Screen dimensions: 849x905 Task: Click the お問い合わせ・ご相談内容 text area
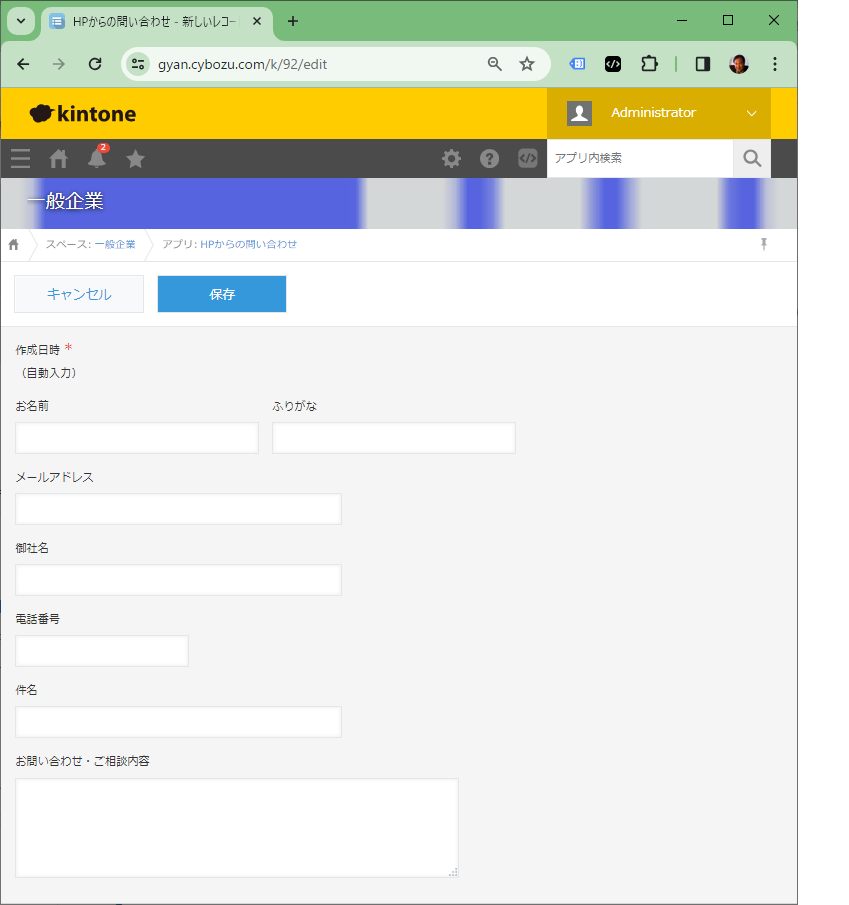tap(237, 828)
